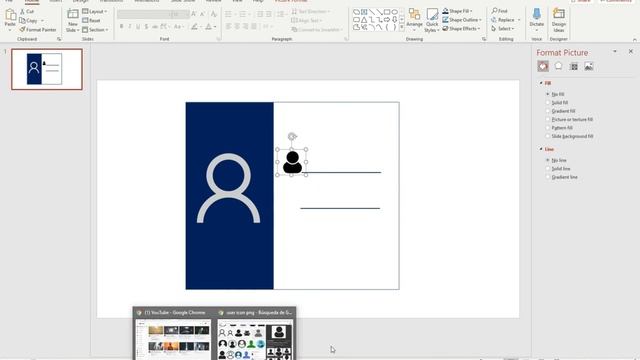
Task: Open font color picker
Action: tap(211, 27)
